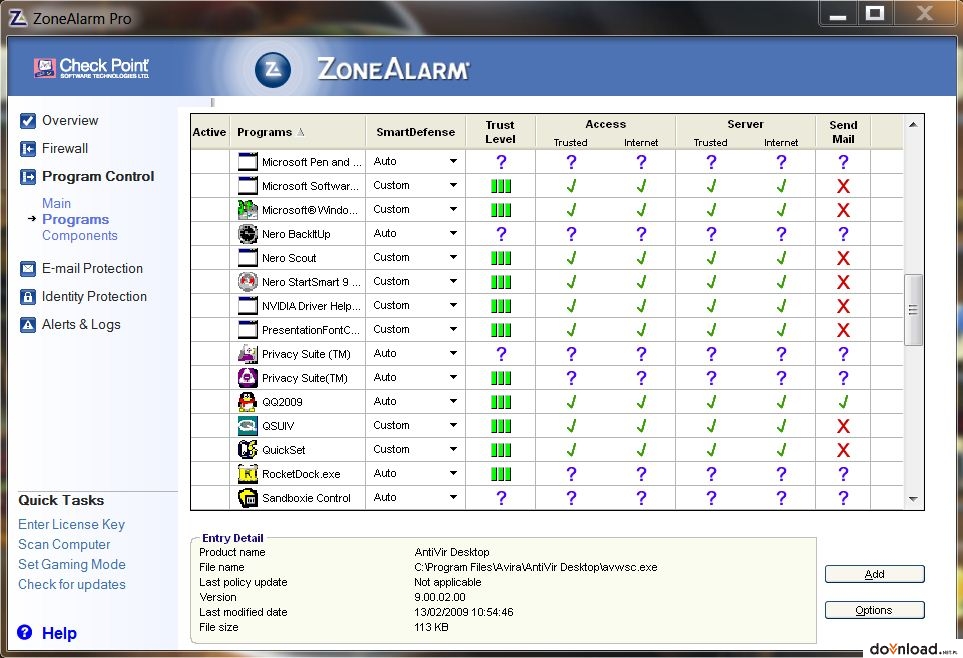Click the Microsoft Windows program icon

pyautogui.click(x=248, y=210)
